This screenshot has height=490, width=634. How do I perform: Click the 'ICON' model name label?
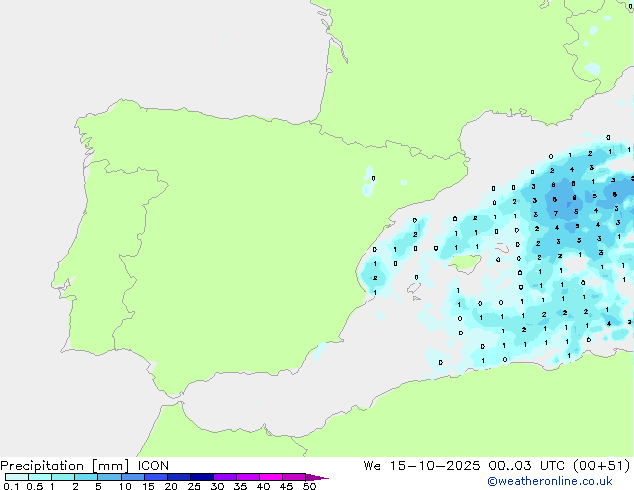(153, 466)
